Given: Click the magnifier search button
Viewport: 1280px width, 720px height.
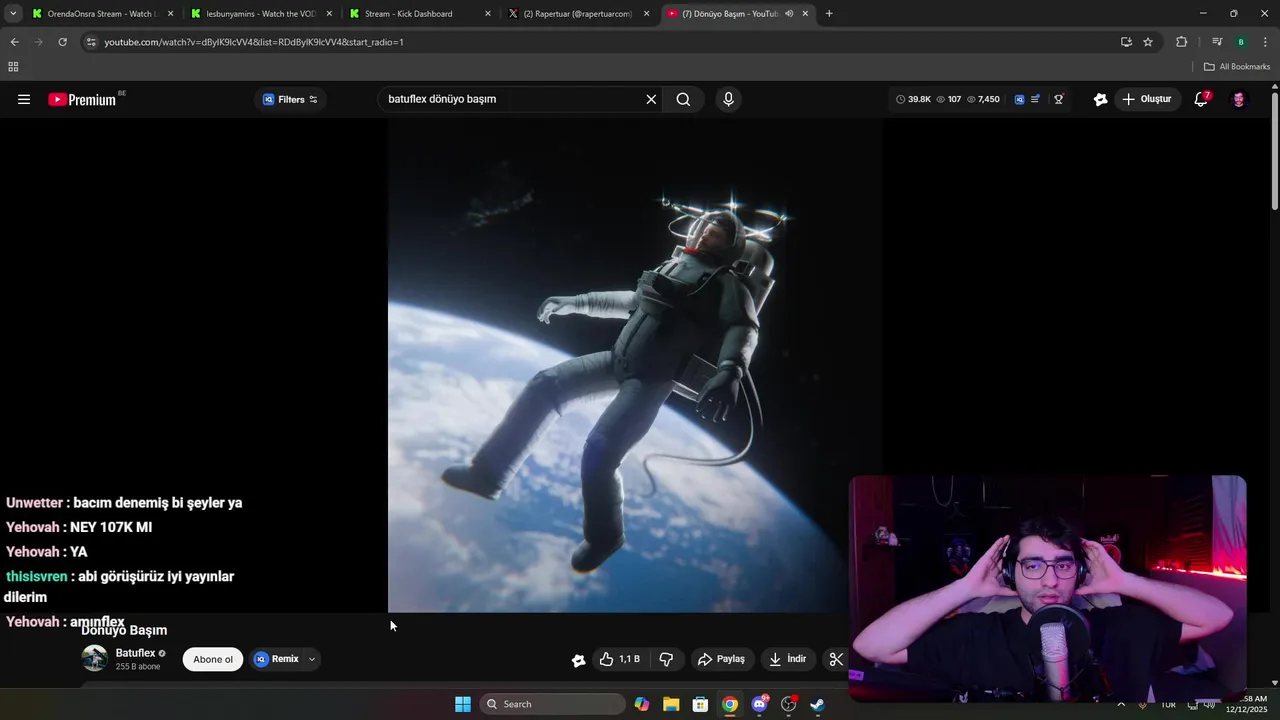Looking at the screenshot, I should point(683,99).
